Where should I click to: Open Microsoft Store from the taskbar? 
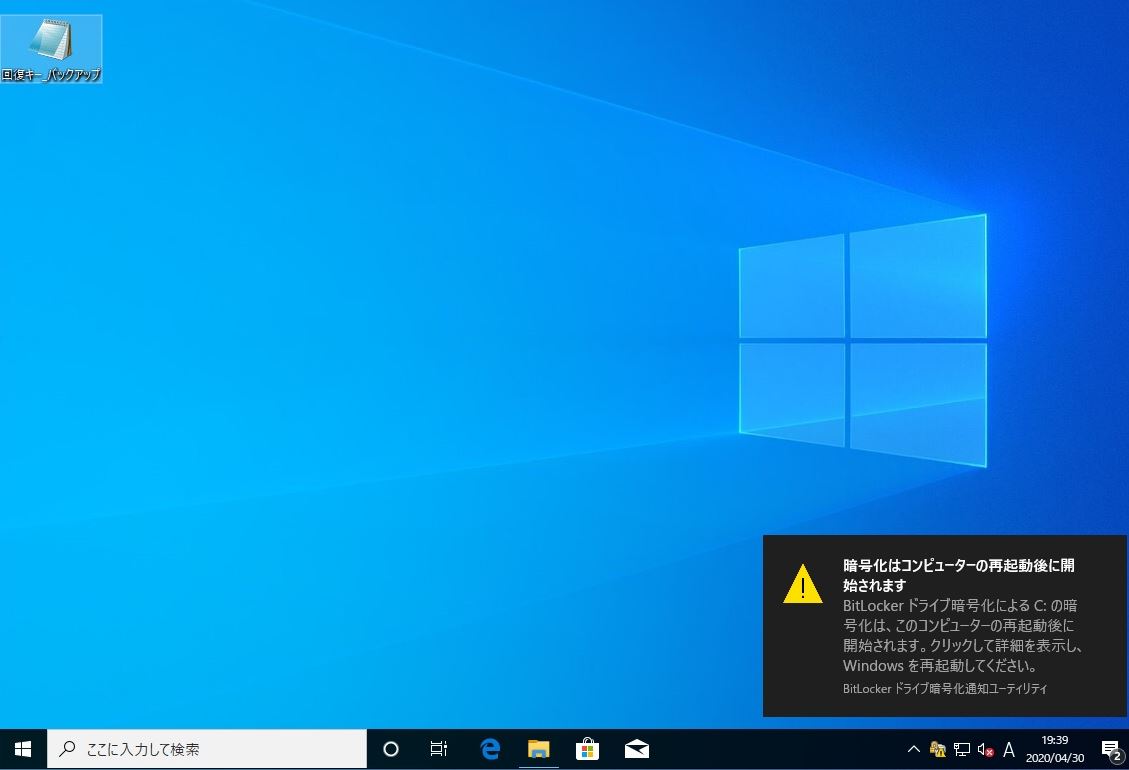click(588, 749)
